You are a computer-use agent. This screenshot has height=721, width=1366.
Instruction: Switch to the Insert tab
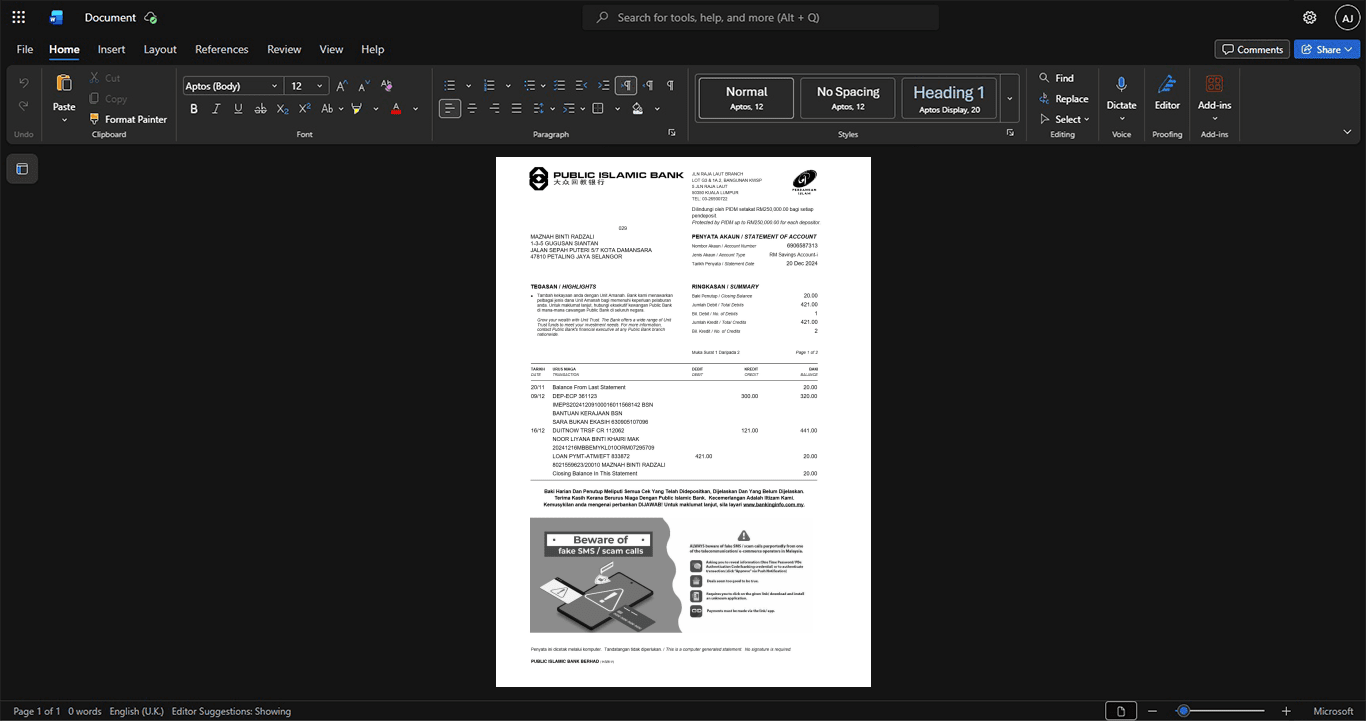tap(111, 49)
